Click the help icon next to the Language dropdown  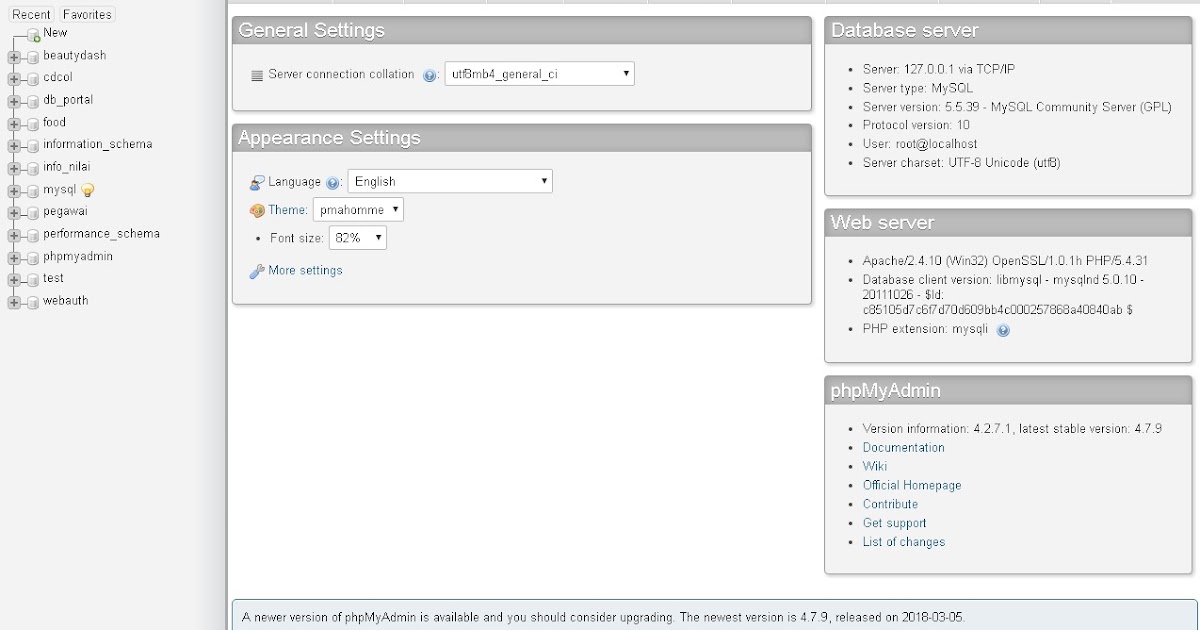[x=331, y=181]
